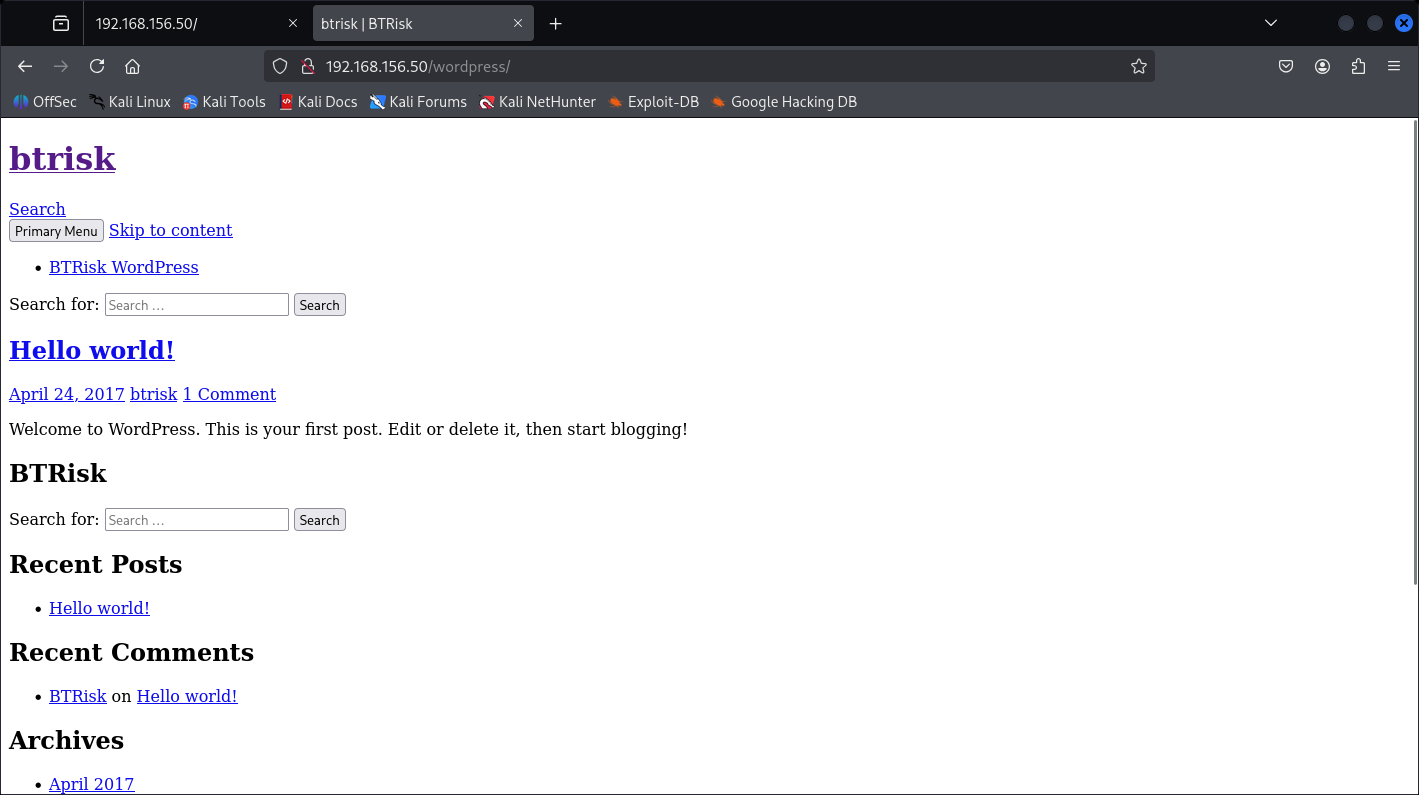Viewport: 1419px width, 795px height.
Task: Open the OffSec bookmark
Action: point(45,102)
